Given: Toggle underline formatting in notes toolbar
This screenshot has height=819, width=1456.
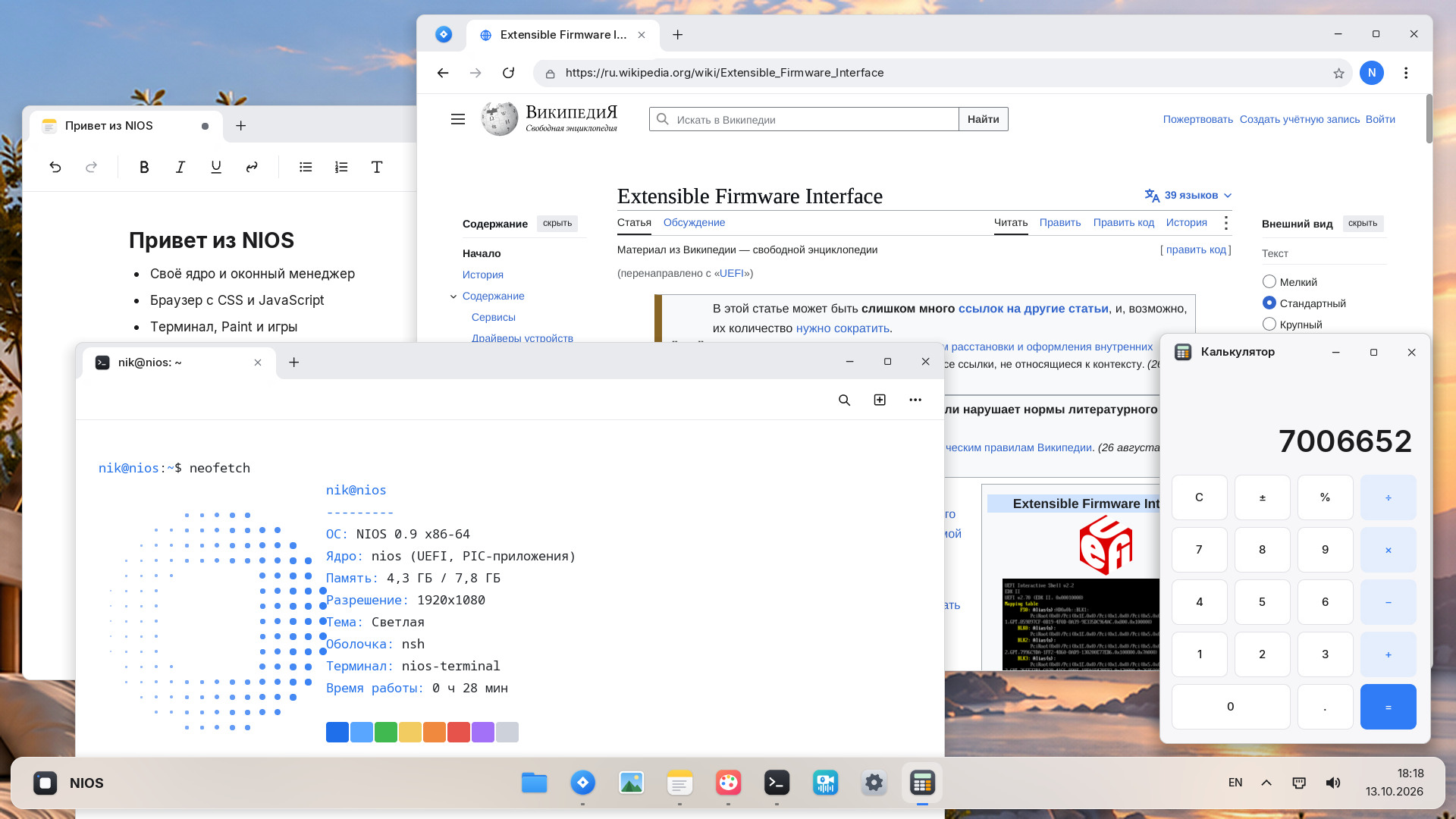Looking at the screenshot, I should coord(216,167).
